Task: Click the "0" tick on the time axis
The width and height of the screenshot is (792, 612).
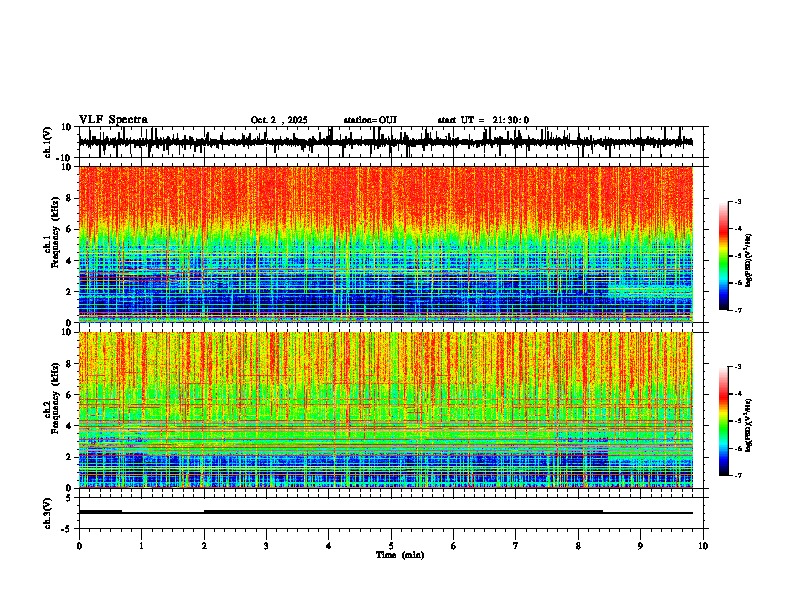Action: pyautogui.click(x=79, y=546)
